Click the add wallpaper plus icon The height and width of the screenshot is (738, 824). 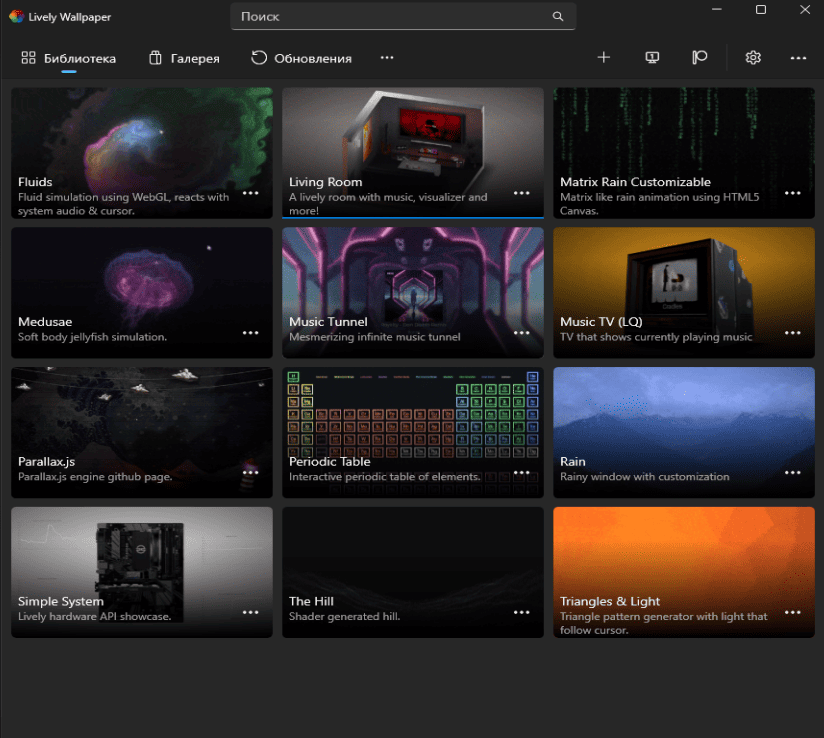pyautogui.click(x=603, y=58)
